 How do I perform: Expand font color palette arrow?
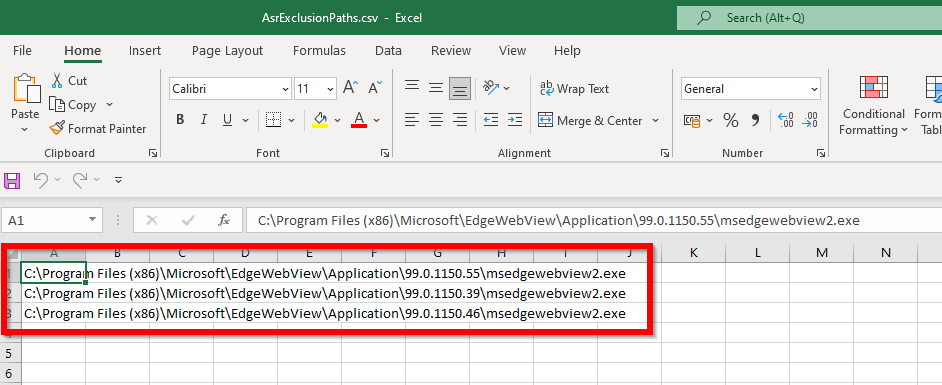(x=376, y=120)
